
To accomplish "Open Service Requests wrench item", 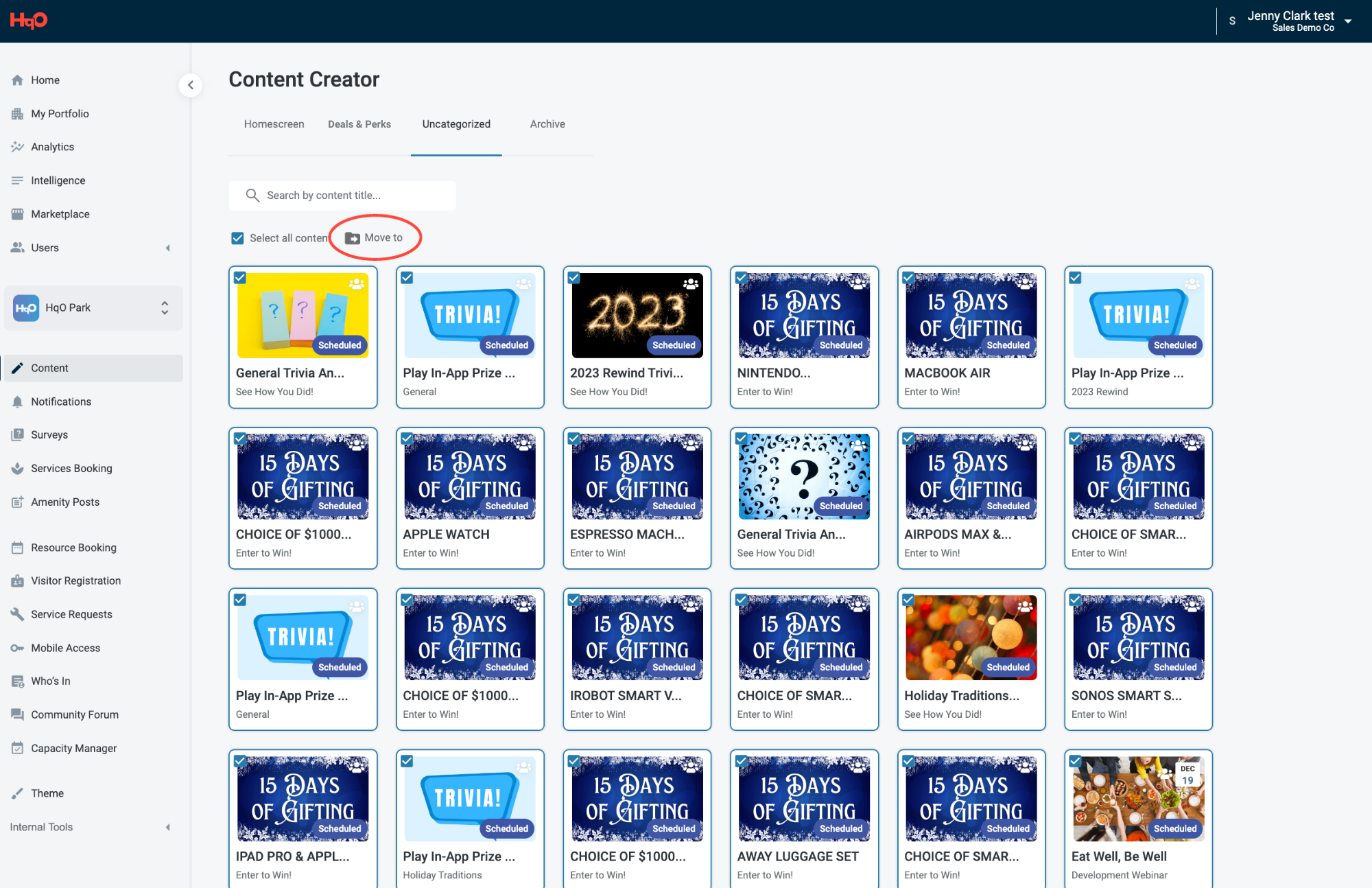I will pos(71,614).
